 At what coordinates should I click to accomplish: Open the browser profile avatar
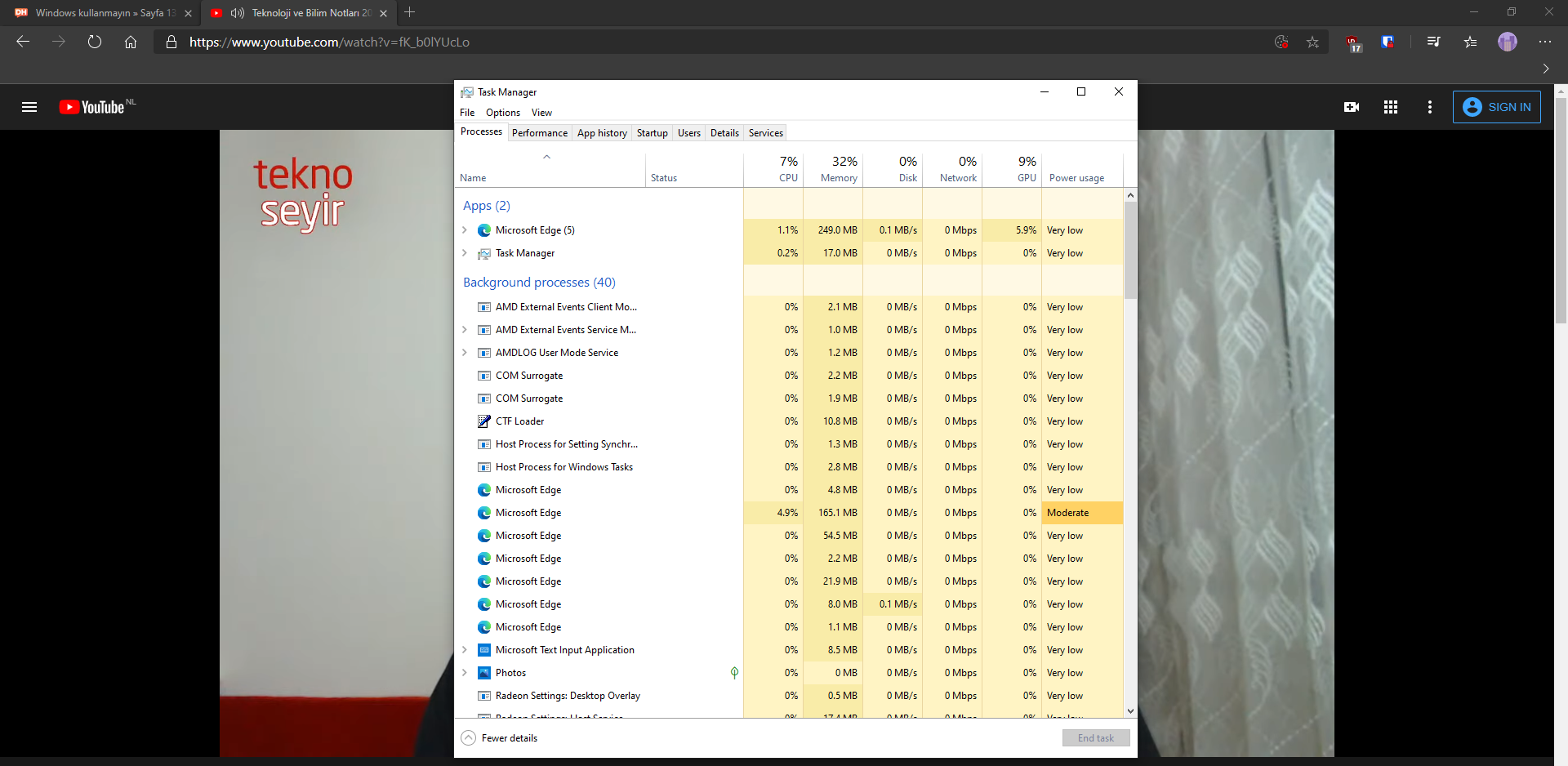tap(1508, 42)
